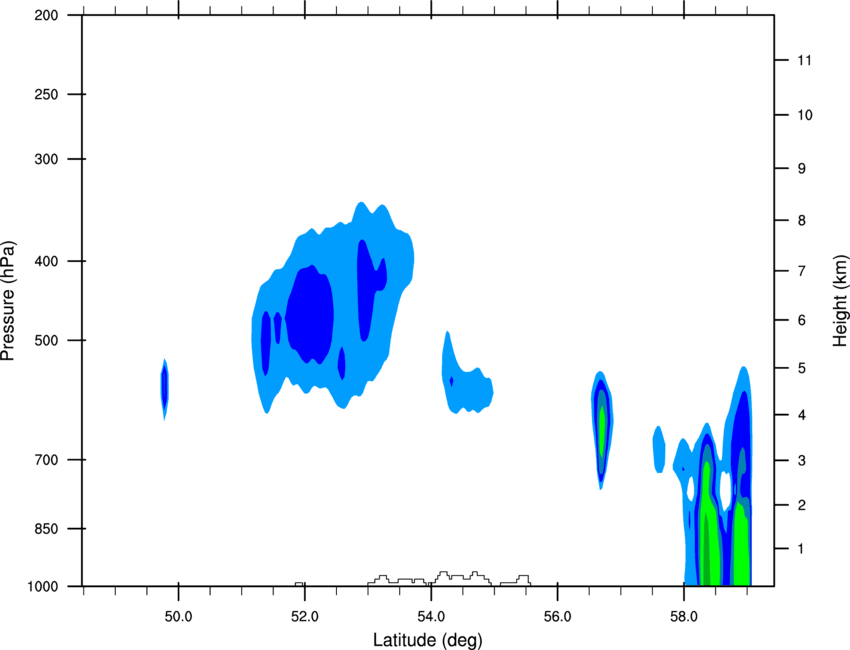Click the 56.0 latitude tick label

(x=558, y=617)
